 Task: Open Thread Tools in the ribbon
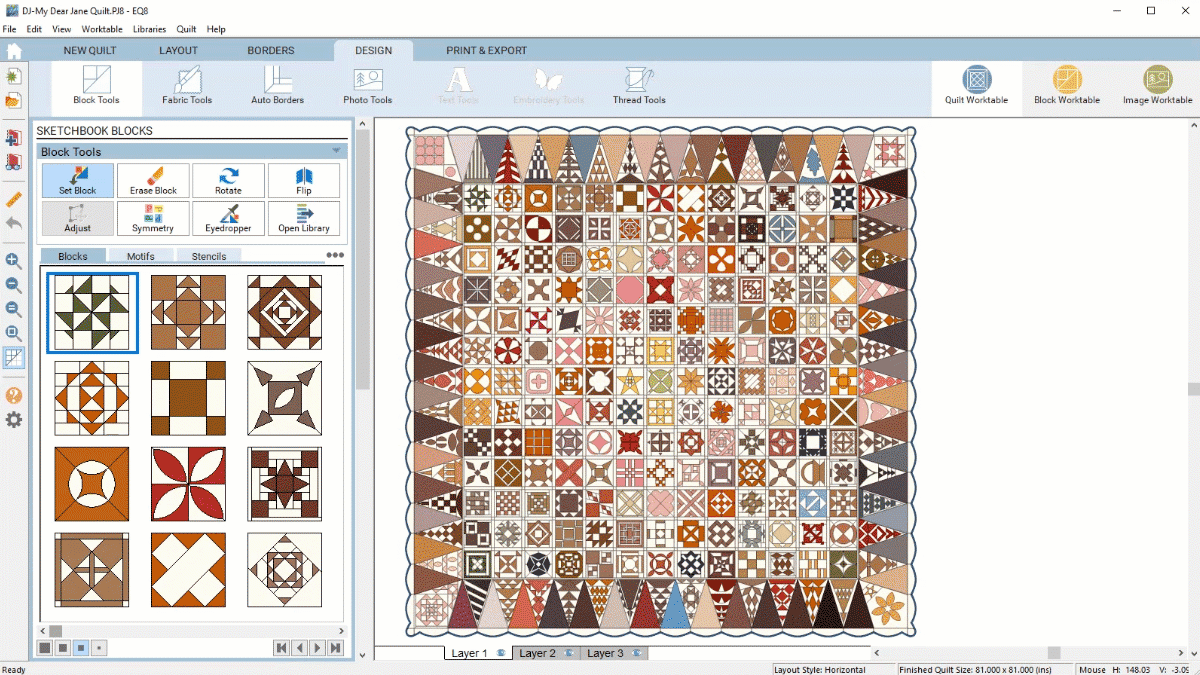[x=639, y=85]
